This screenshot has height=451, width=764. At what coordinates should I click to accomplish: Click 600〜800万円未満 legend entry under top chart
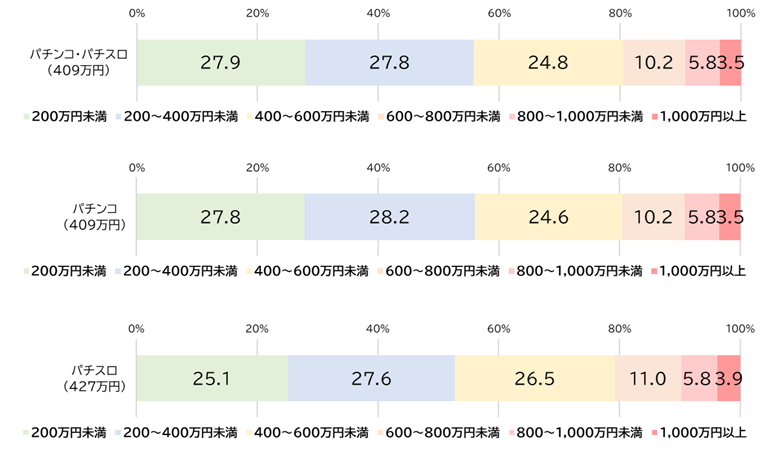point(441,116)
